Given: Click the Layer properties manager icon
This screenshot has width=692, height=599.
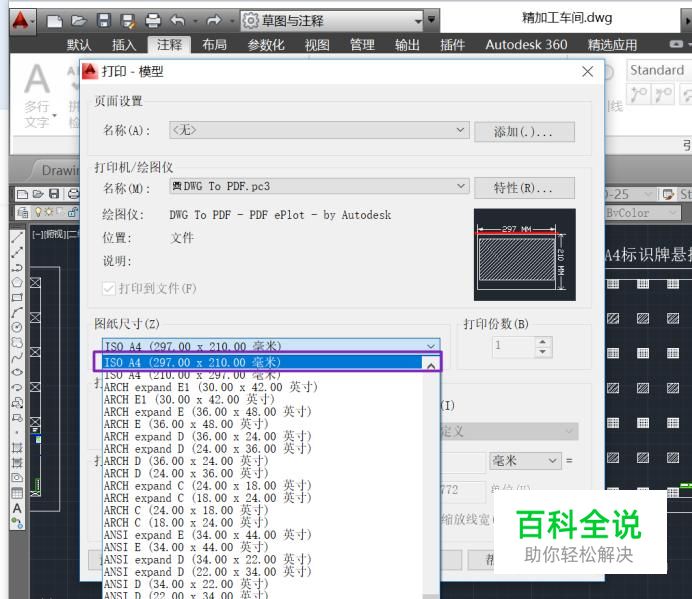Looking at the screenshot, I should 22,212.
